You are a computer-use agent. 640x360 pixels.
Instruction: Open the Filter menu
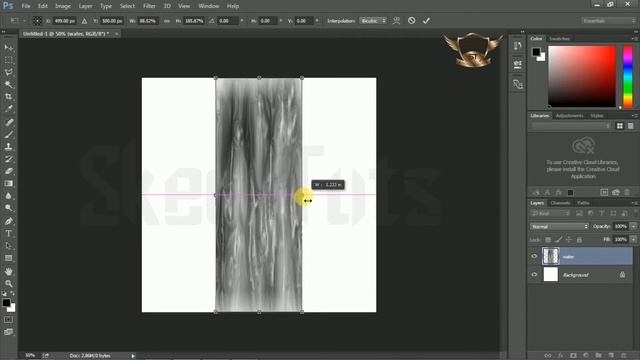[149, 6]
